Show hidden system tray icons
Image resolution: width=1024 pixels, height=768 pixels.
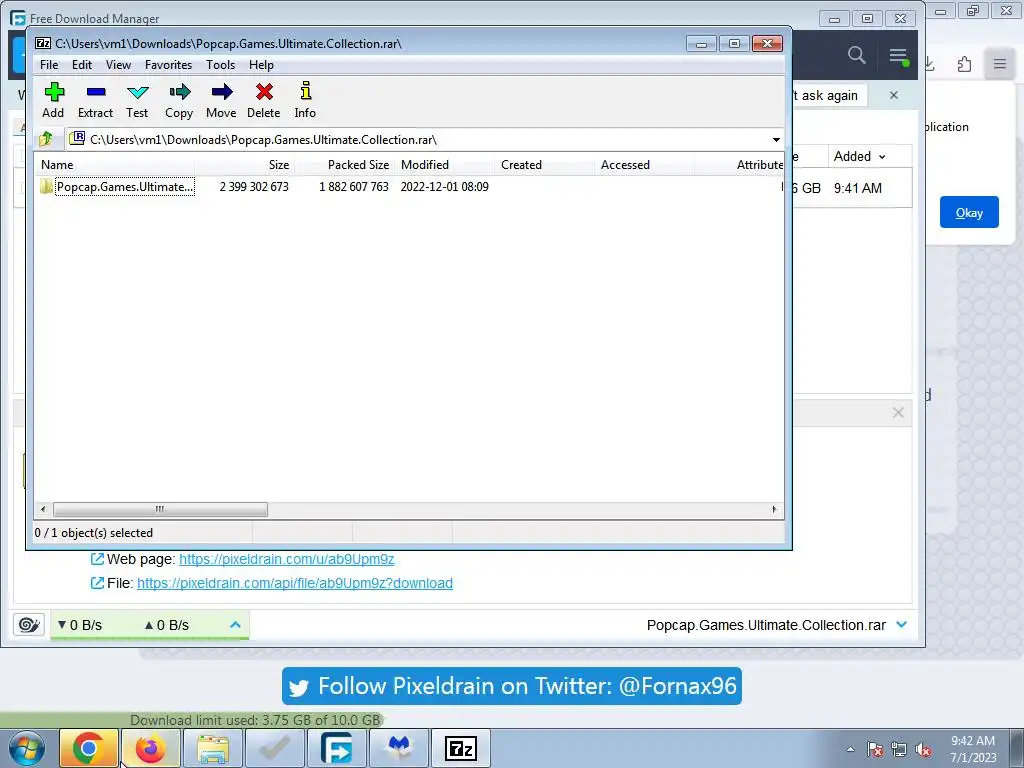coord(850,749)
